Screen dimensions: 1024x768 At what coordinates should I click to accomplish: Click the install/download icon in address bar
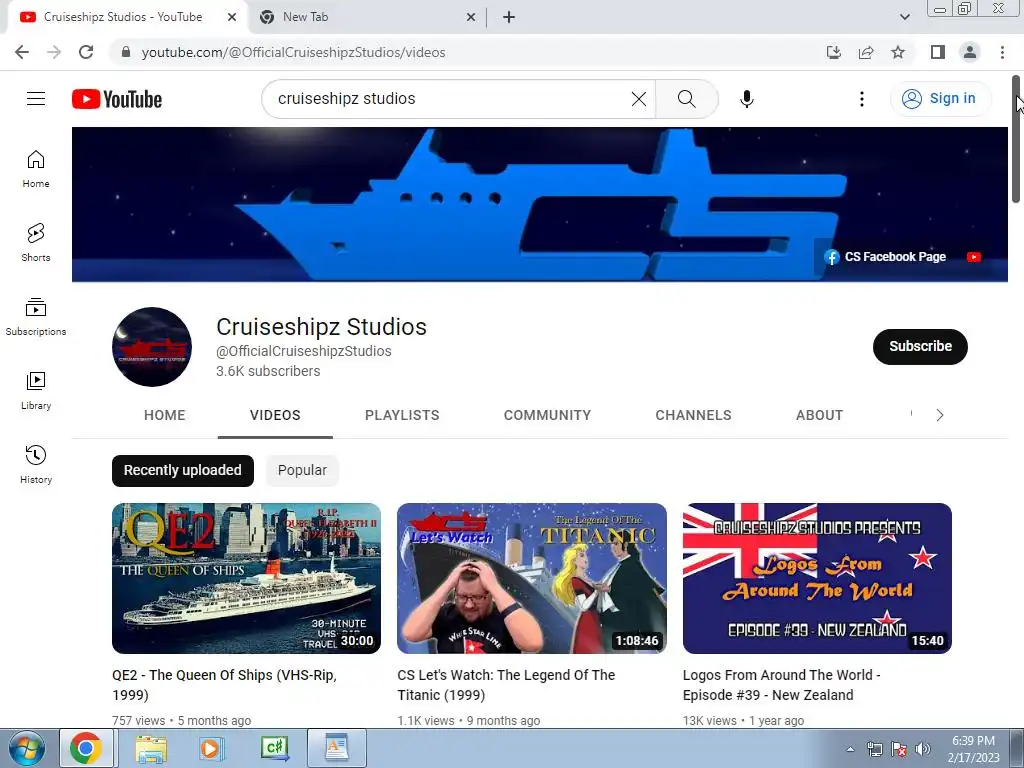[834, 52]
